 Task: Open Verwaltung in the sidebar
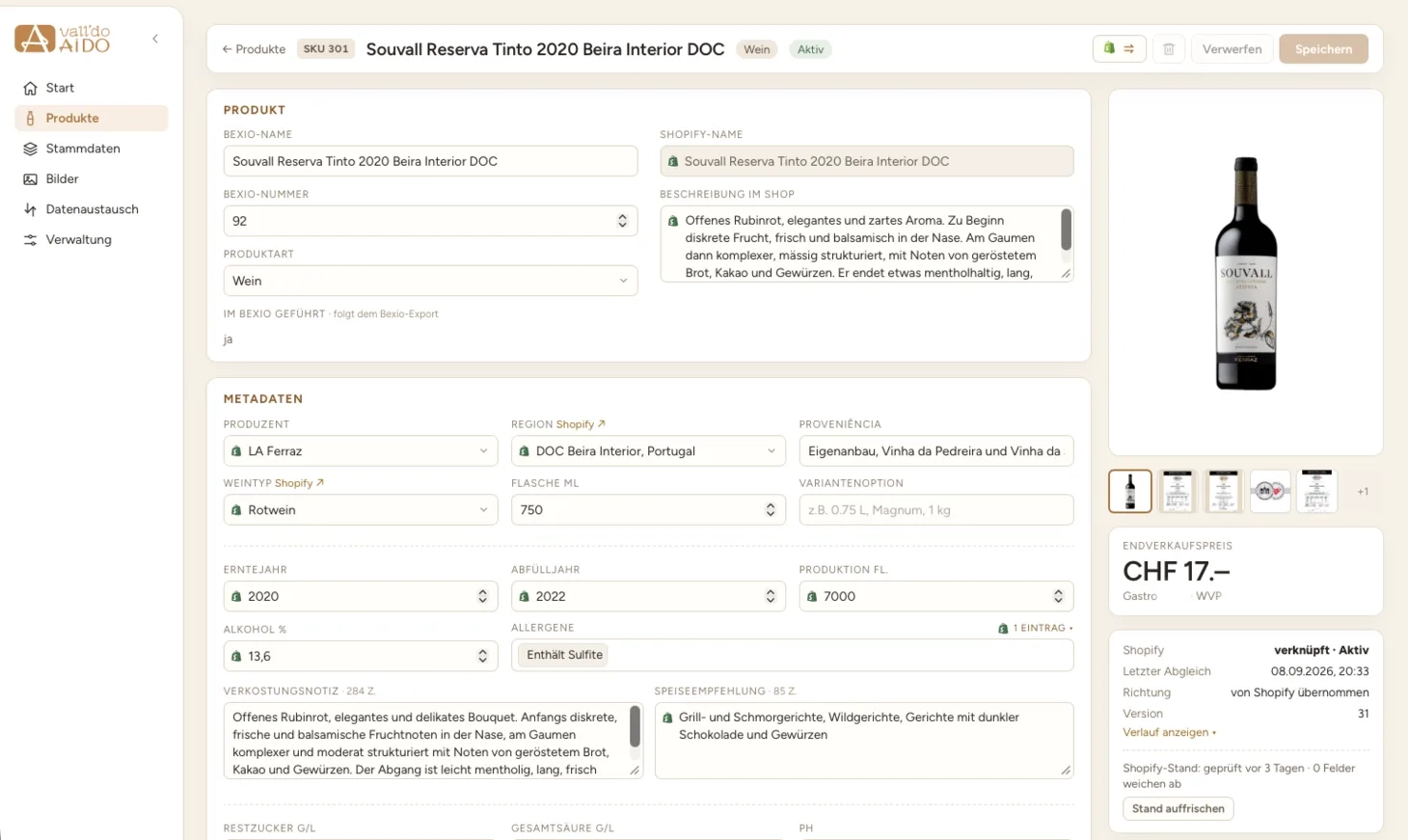[92, 239]
